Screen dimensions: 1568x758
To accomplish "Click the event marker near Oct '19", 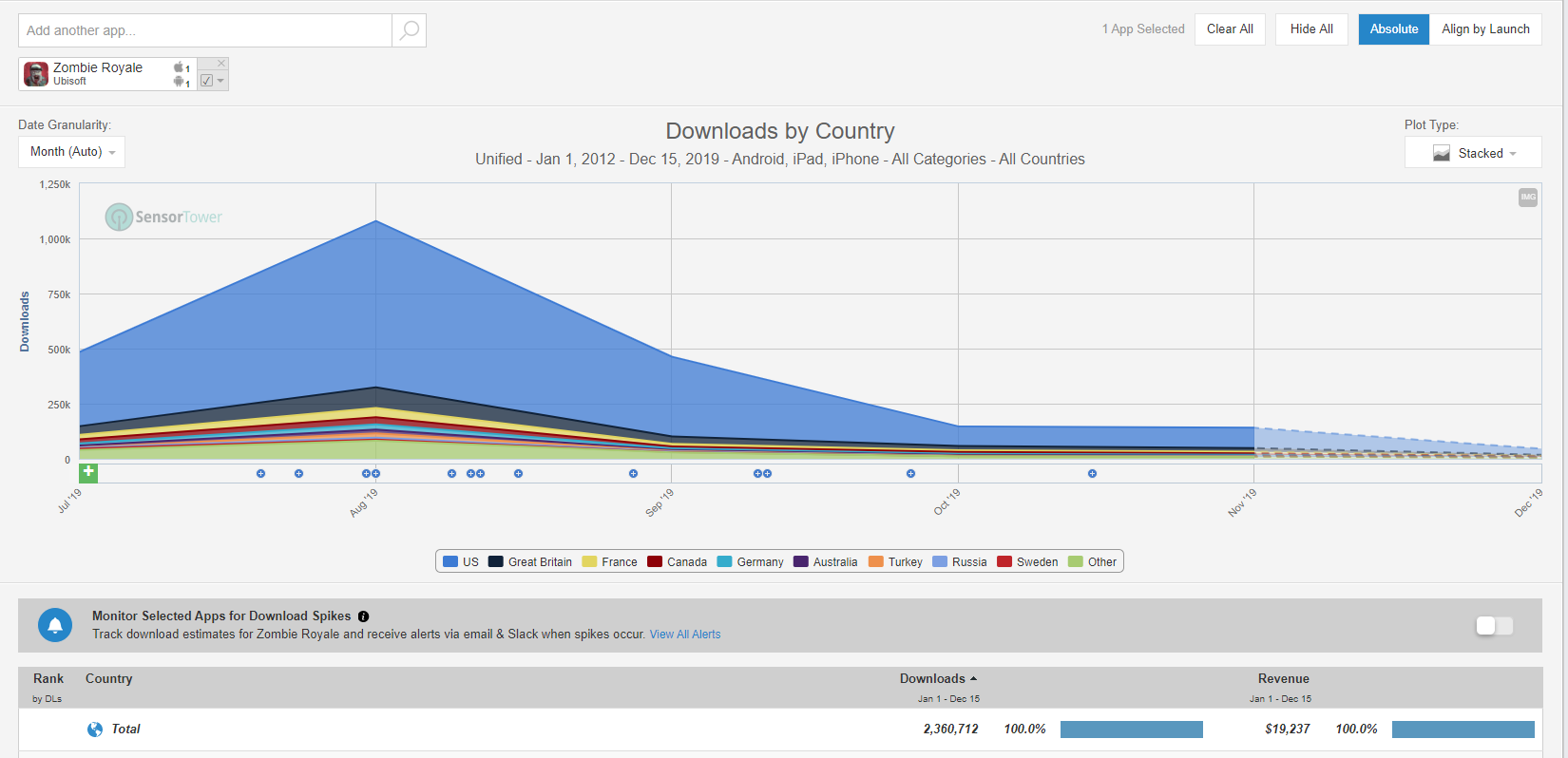I will point(910,473).
